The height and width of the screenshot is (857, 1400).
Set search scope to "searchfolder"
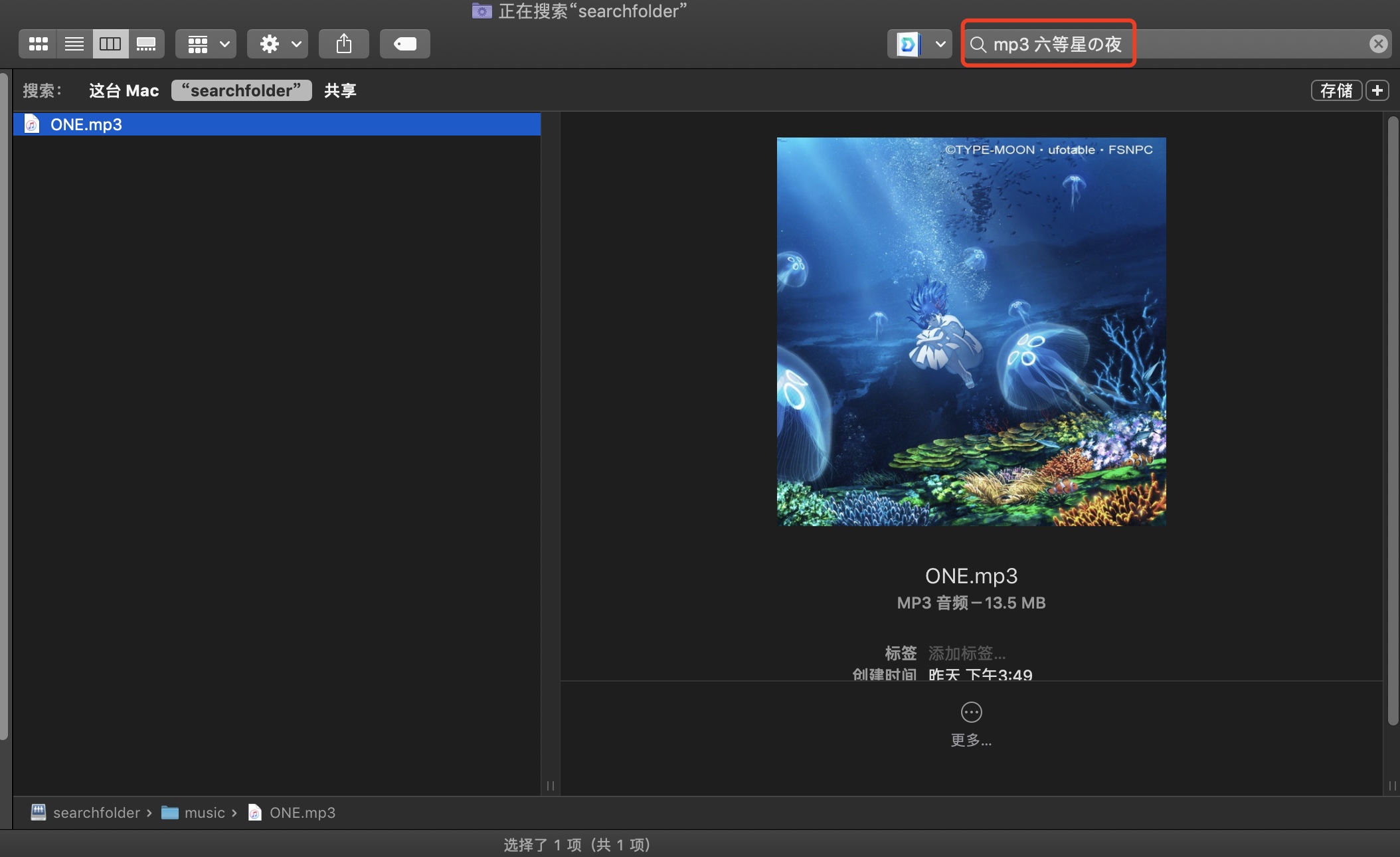(x=242, y=90)
